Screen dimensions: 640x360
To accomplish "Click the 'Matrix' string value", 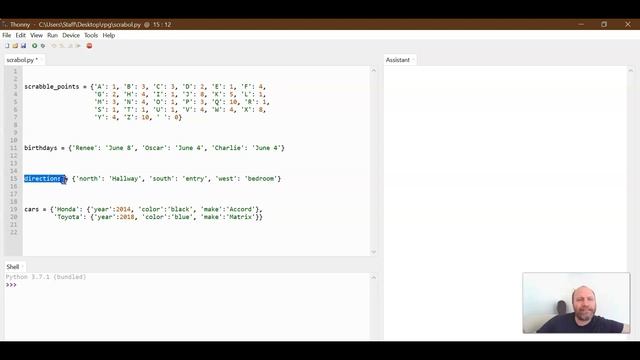I will coord(240,217).
